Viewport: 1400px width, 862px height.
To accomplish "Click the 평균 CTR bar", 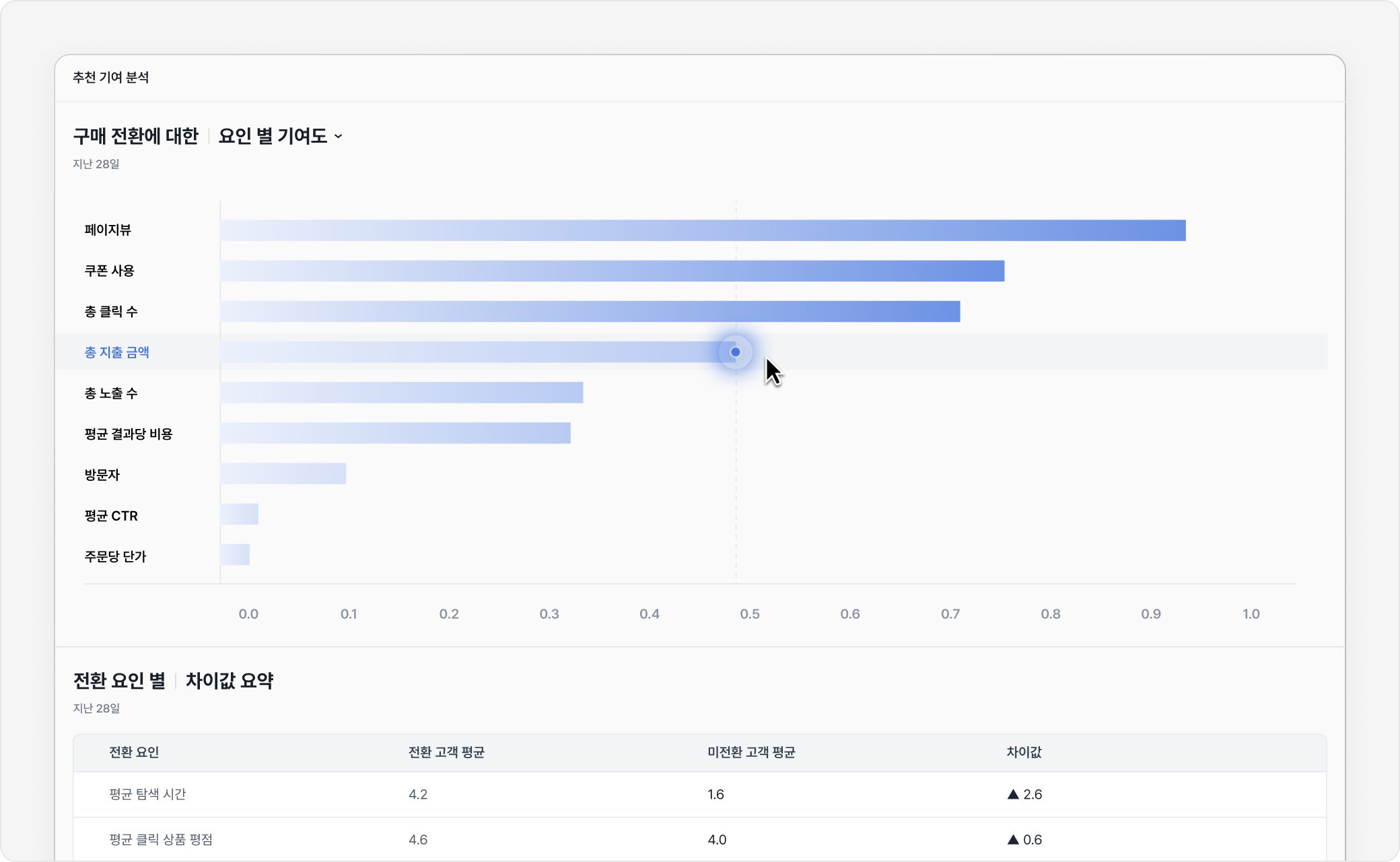I will [239, 514].
